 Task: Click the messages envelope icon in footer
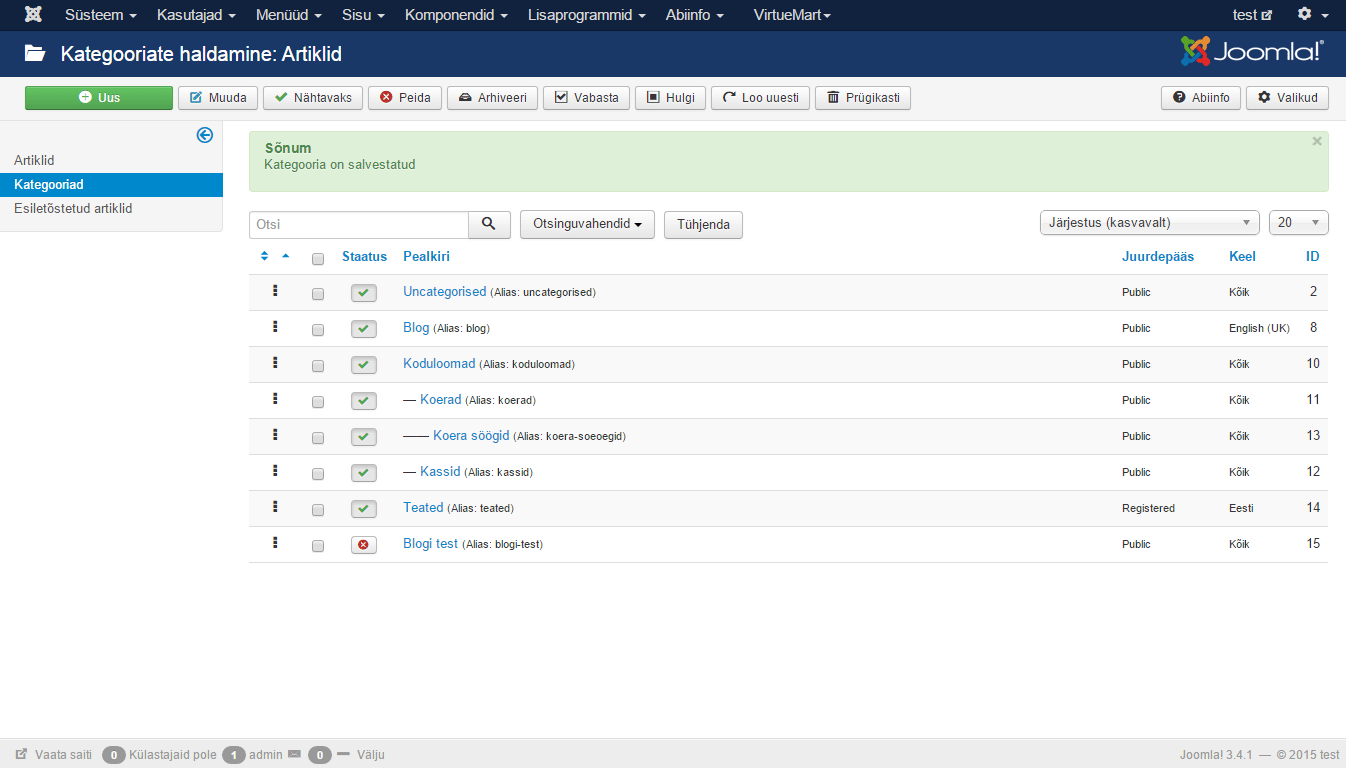point(294,755)
